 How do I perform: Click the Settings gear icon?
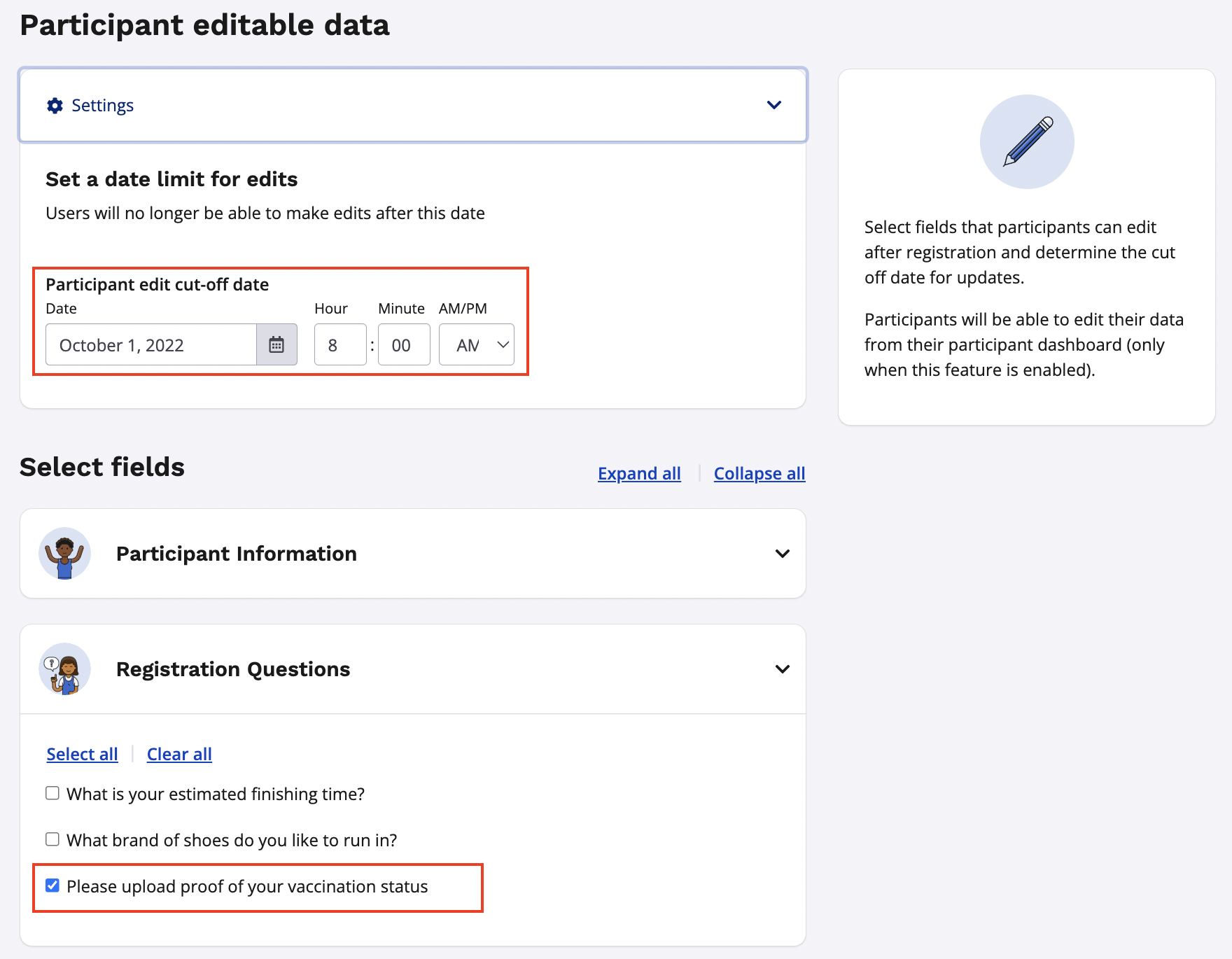pyautogui.click(x=55, y=106)
